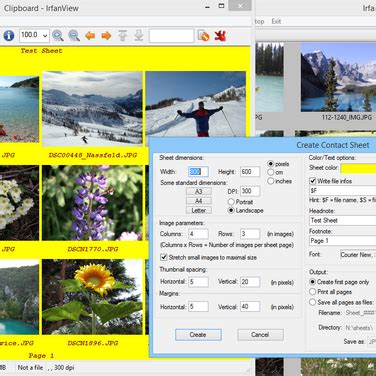Click the Letter standard dimension button

click(x=199, y=210)
